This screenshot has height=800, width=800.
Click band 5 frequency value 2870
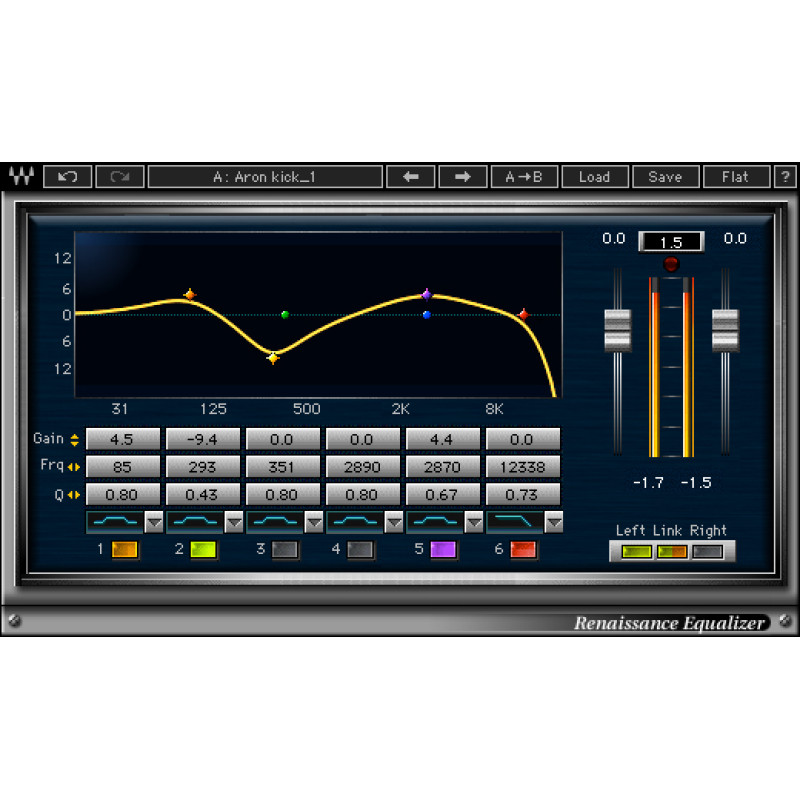tap(443, 467)
